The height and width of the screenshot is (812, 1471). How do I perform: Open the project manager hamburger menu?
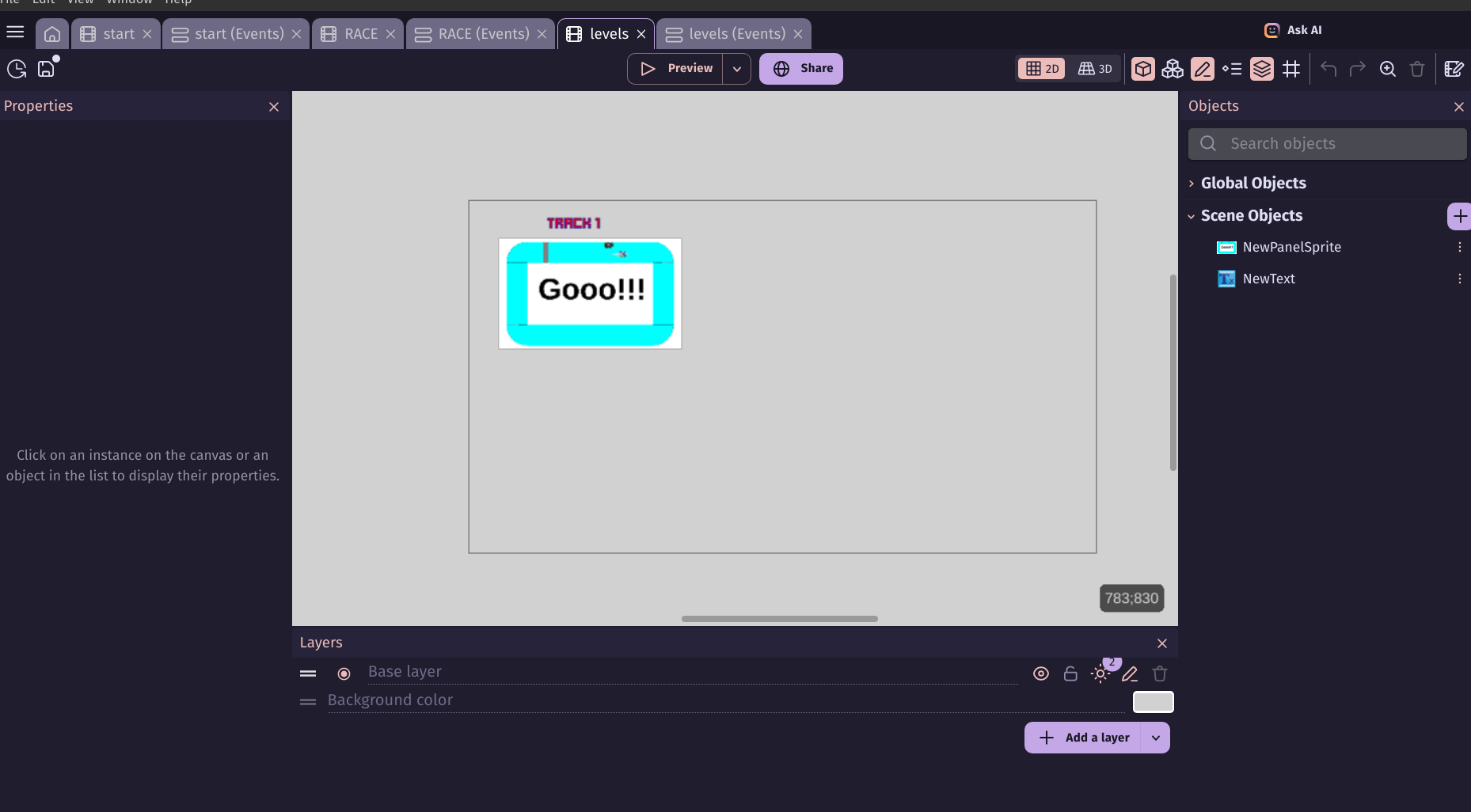(15, 32)
